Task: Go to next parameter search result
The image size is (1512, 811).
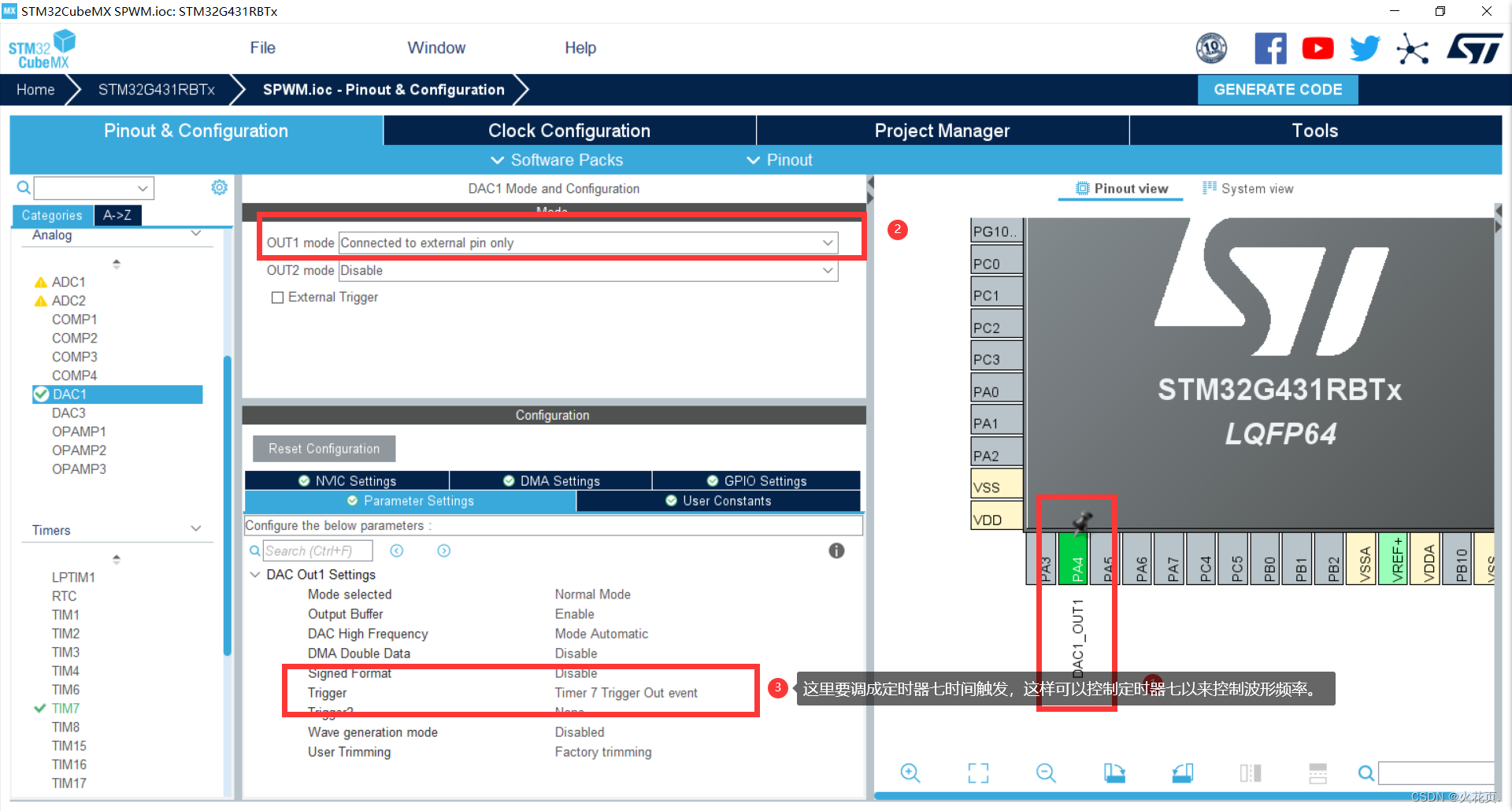Action: 444,551
